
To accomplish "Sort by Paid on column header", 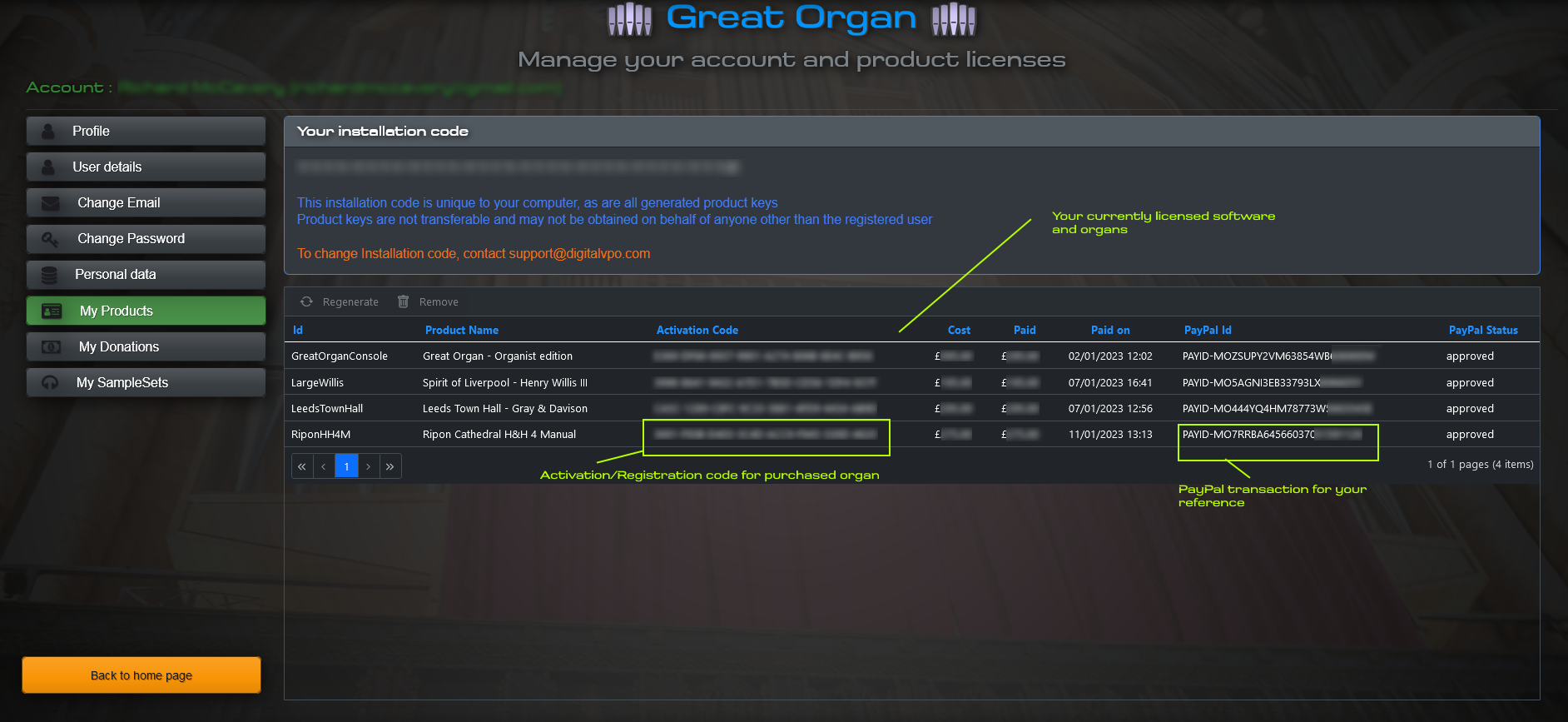I will [x=1110, y=330].
